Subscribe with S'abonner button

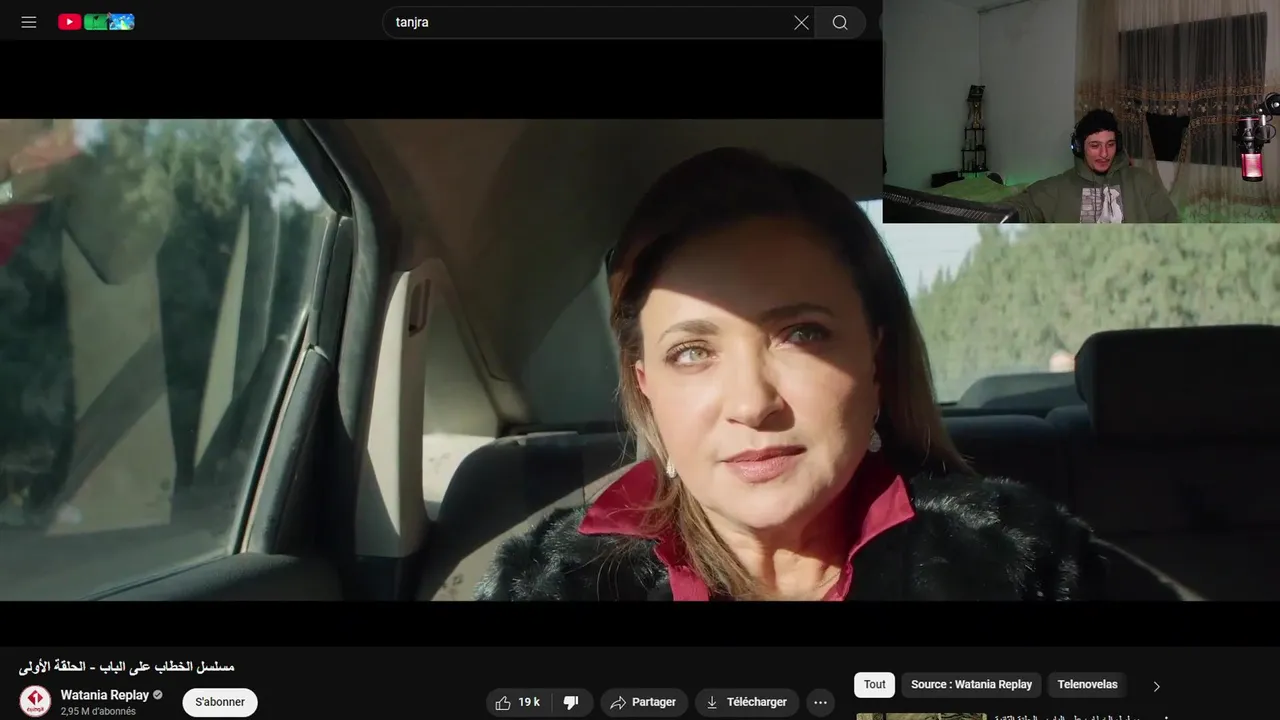point(220,702)
